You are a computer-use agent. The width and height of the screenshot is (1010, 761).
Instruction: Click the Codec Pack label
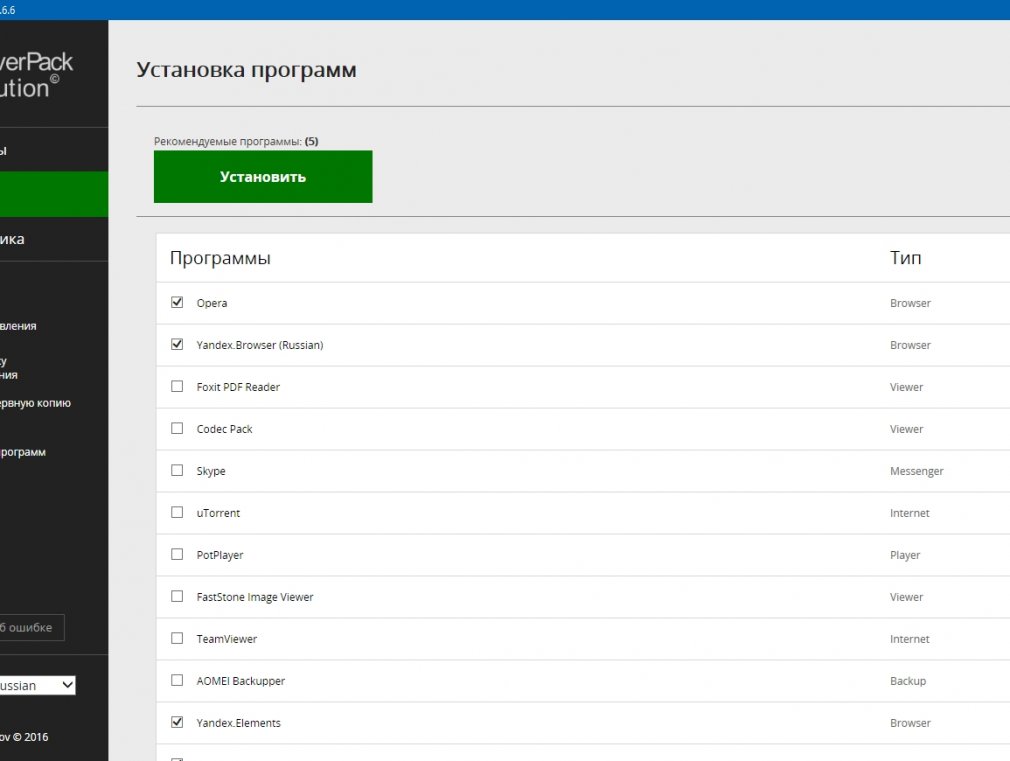(x=224, y=429)
